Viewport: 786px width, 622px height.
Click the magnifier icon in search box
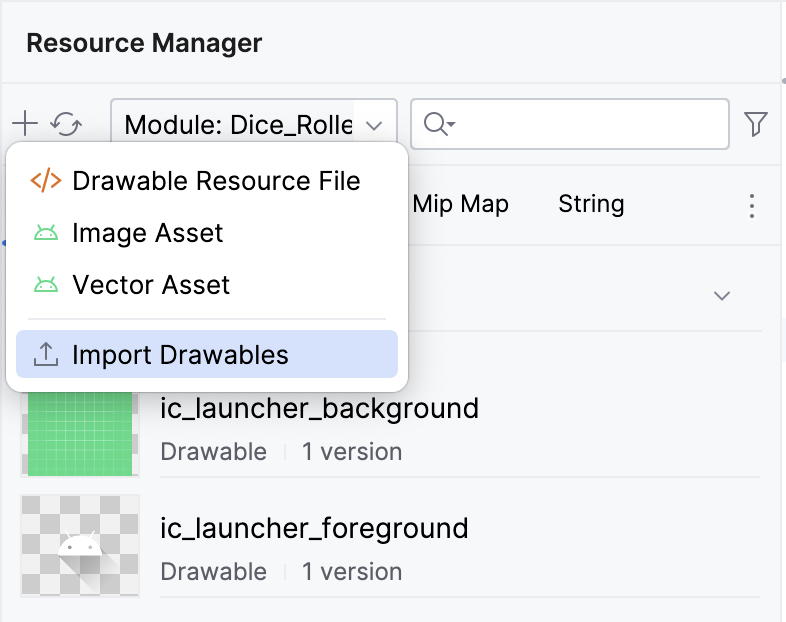[x=437, y=124]
